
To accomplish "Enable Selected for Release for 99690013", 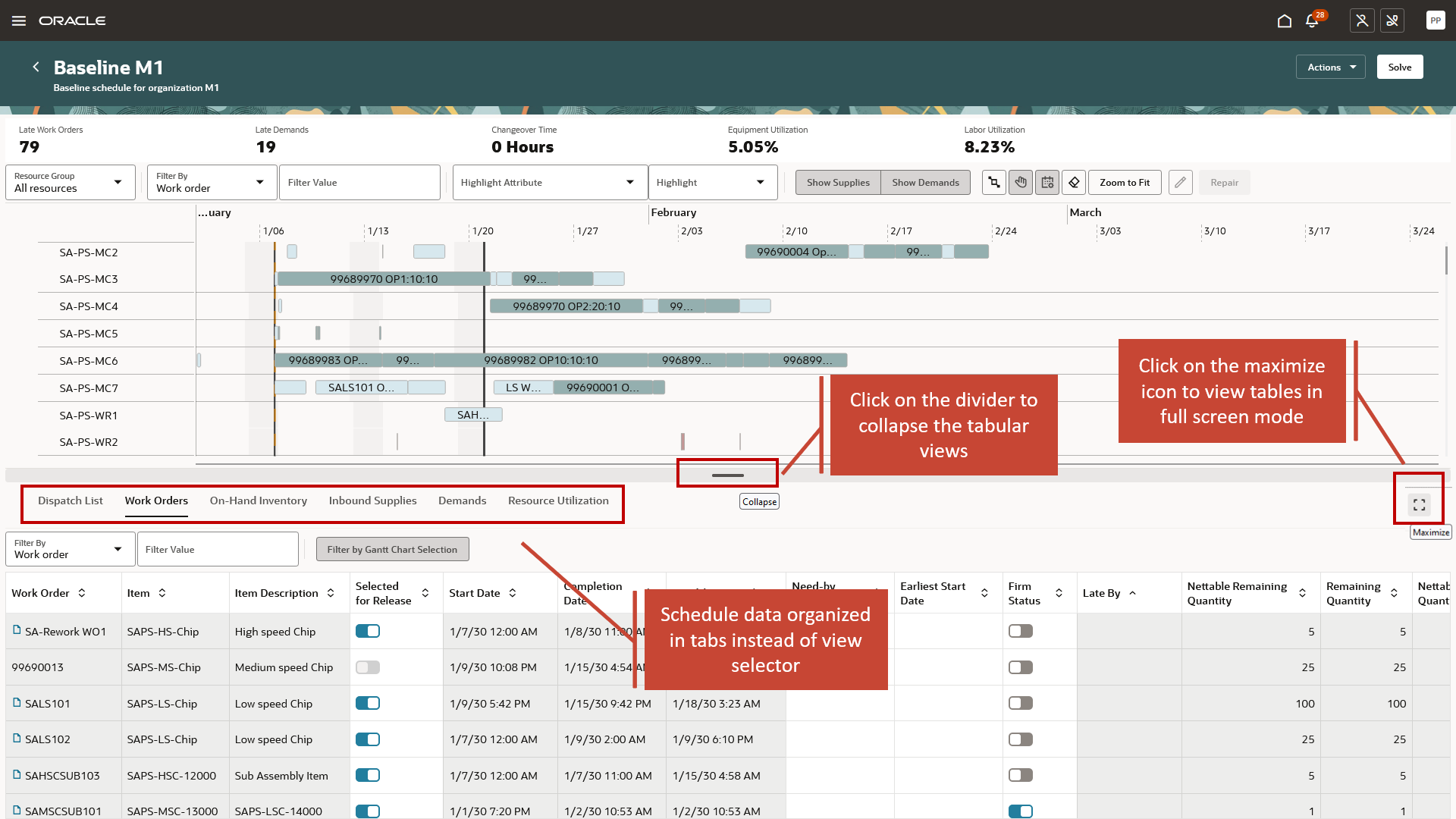I will pyautogui.click(x=368, y=667).
